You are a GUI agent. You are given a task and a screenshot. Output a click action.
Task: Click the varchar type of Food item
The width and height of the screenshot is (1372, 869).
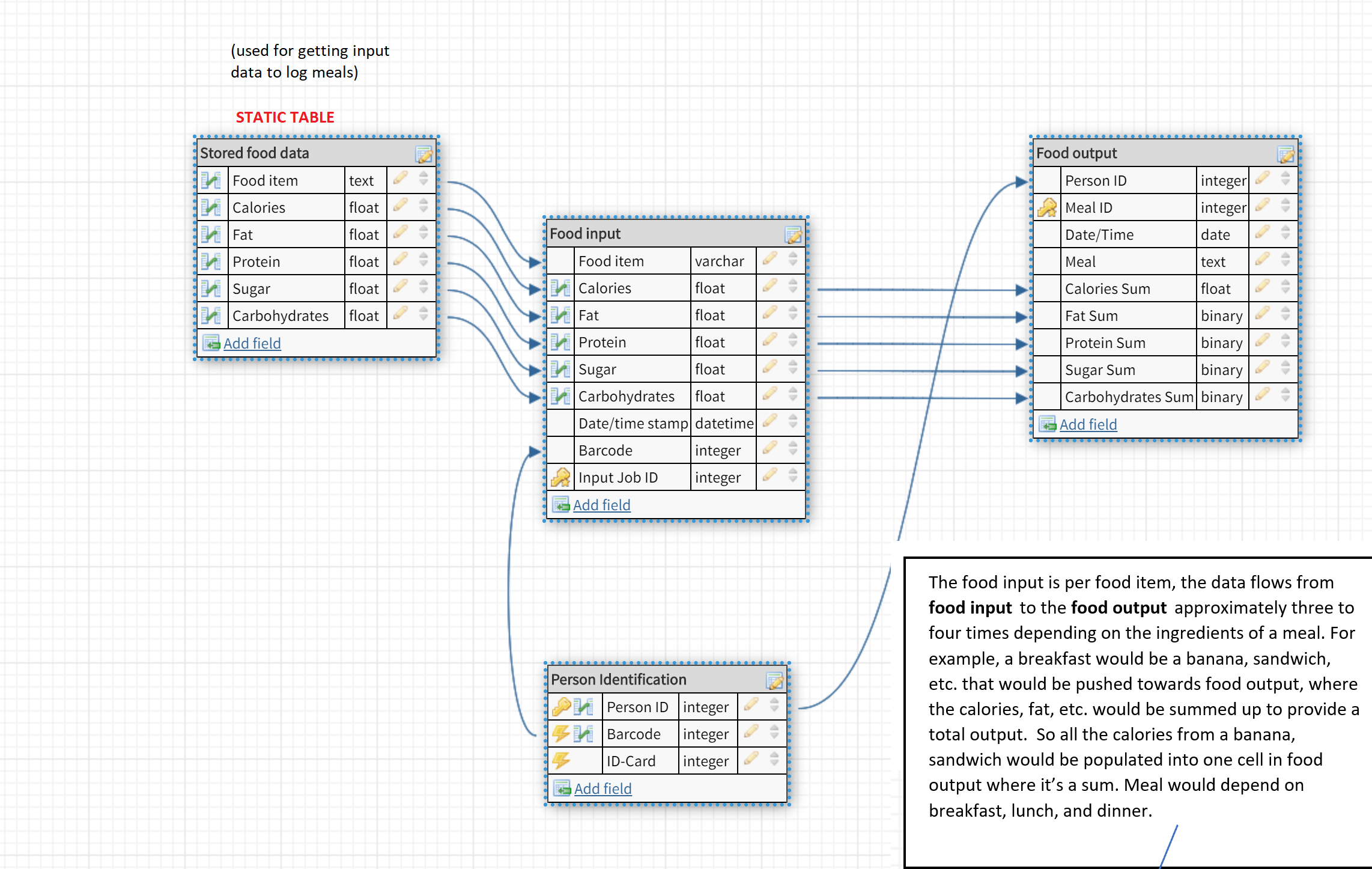719,261
